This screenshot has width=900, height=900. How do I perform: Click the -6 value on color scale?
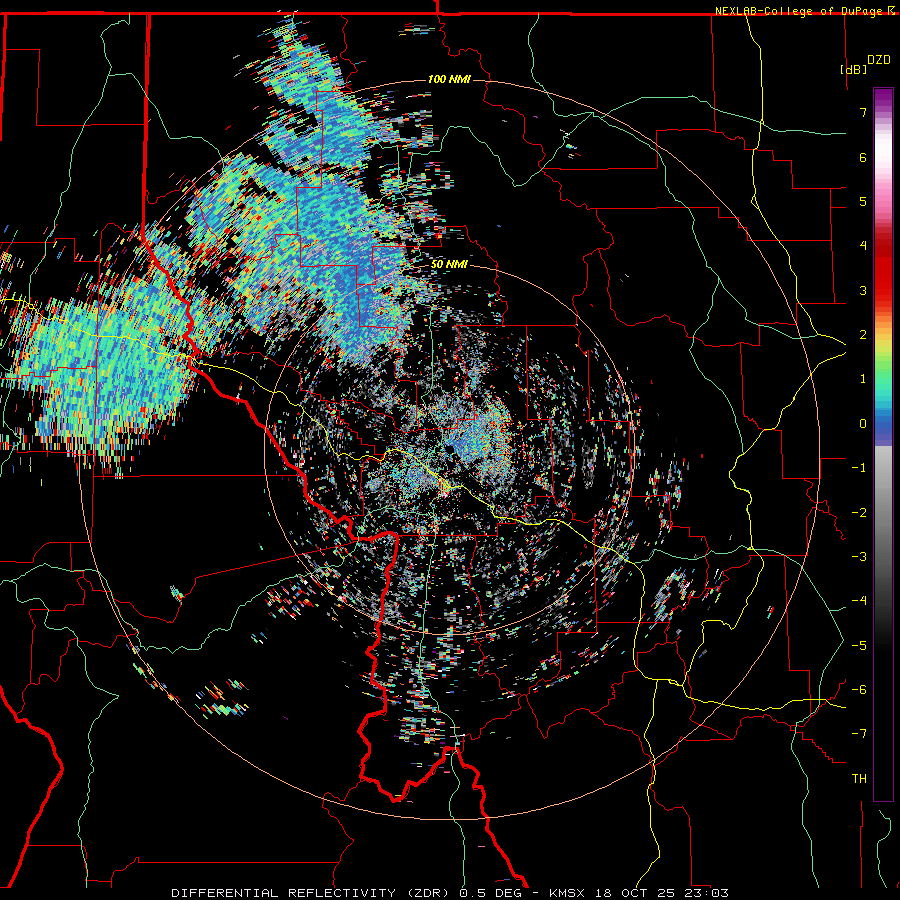point(859,690)
